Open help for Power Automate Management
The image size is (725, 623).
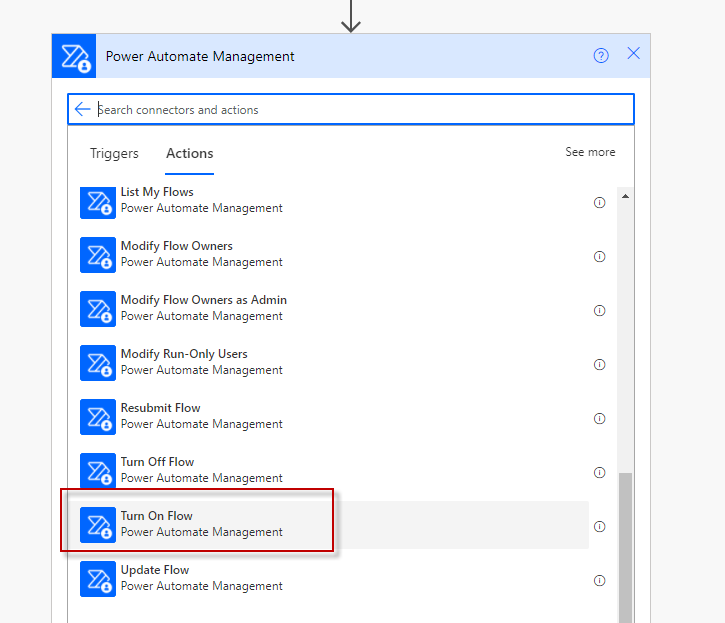(601, 56)
